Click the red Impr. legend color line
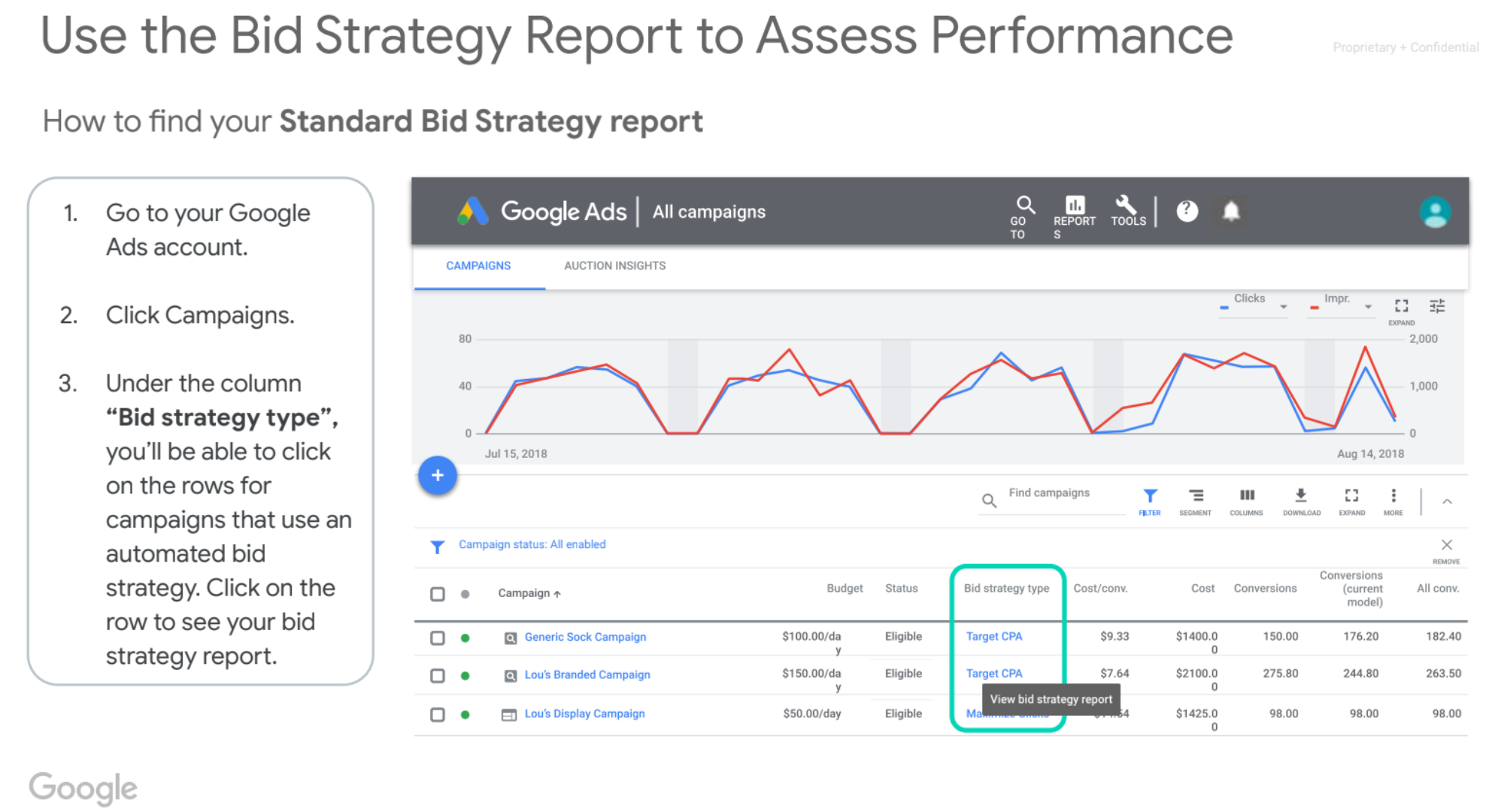Image resolution: width=1495 pixels, height=812 pixels. pos(1314,308)
